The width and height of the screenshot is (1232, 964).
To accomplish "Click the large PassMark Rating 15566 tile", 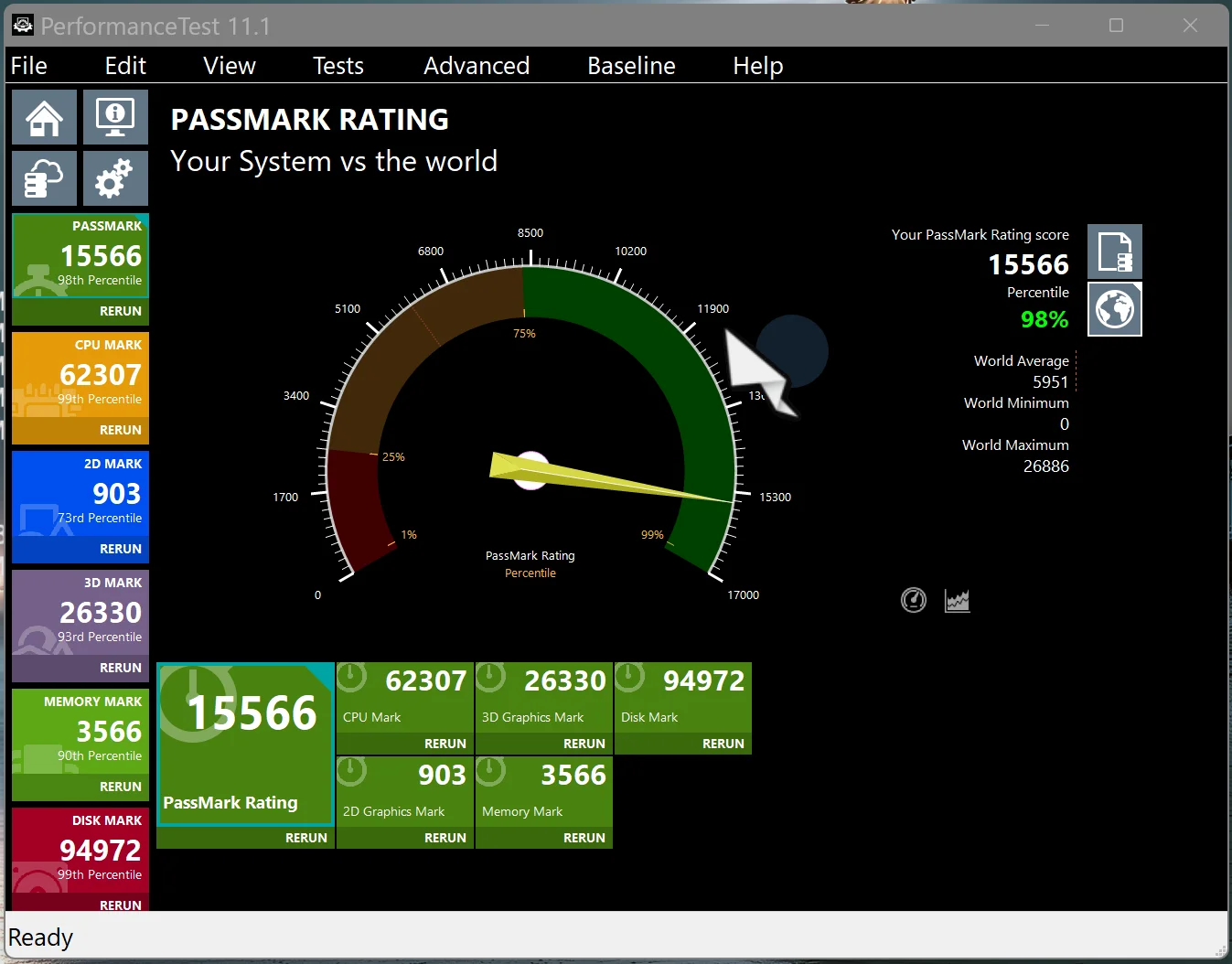I will 245,744.
